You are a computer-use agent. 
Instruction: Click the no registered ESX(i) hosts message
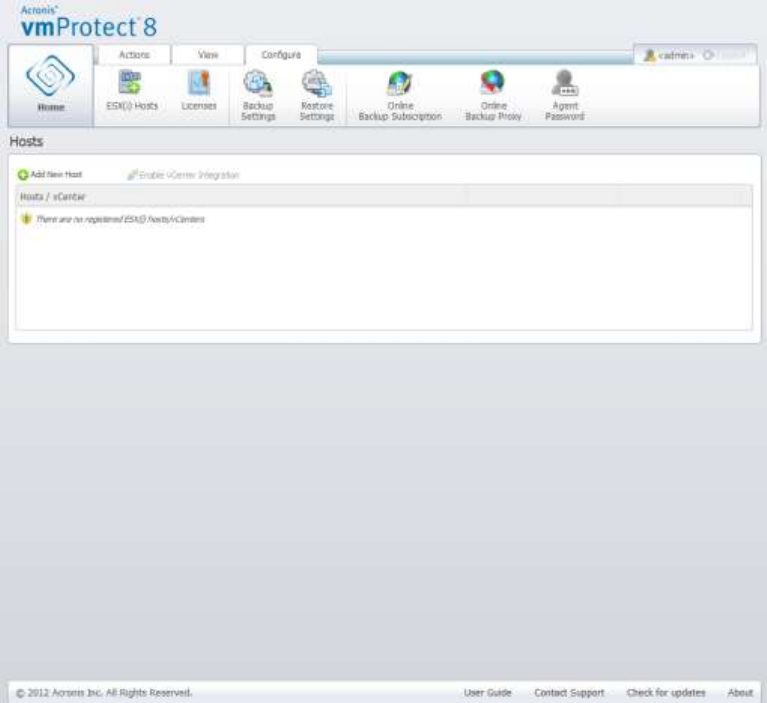(120, 219)
